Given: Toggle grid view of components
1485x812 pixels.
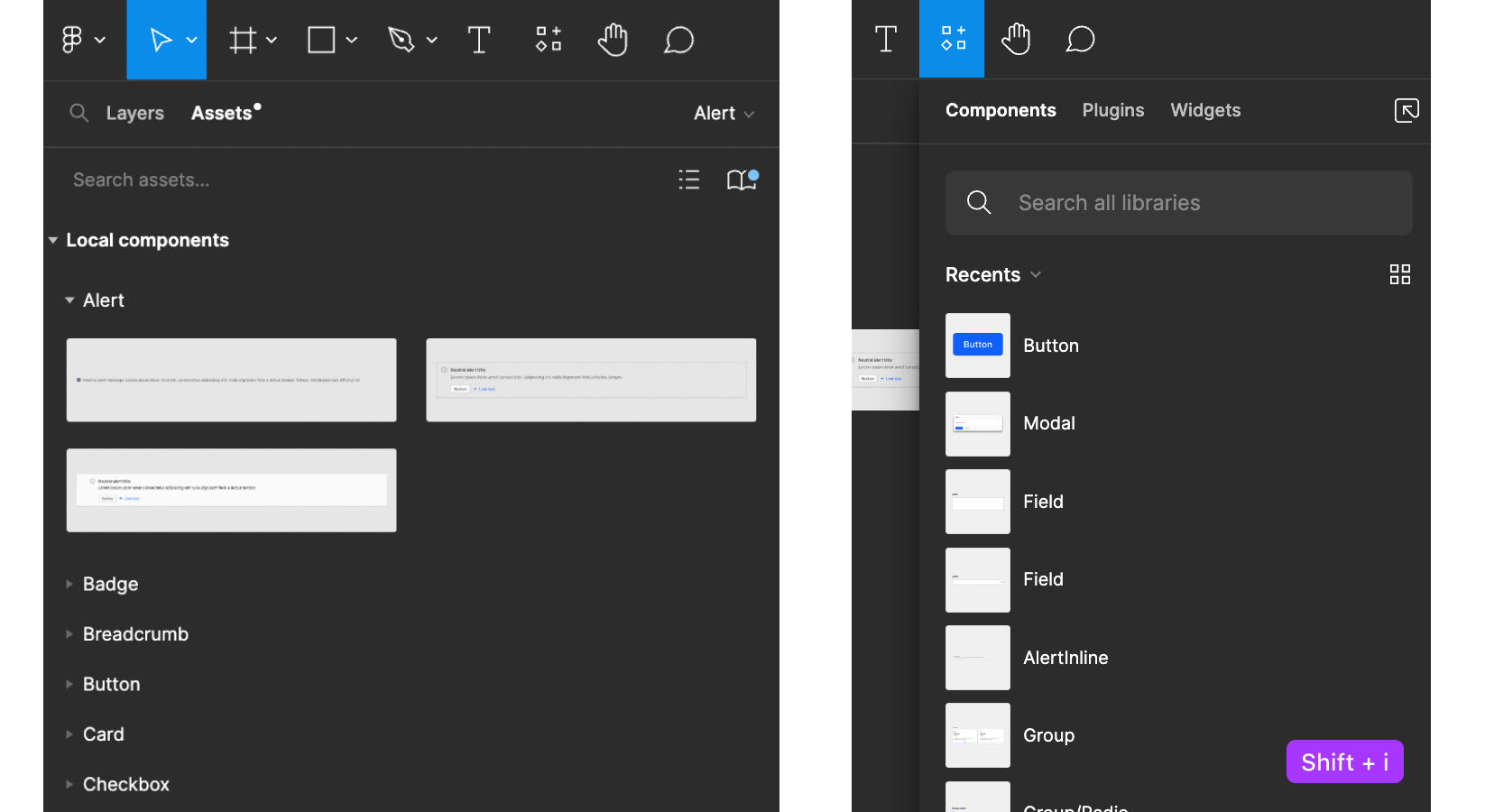Looking at the screenshot, I should click(1400, 274).
